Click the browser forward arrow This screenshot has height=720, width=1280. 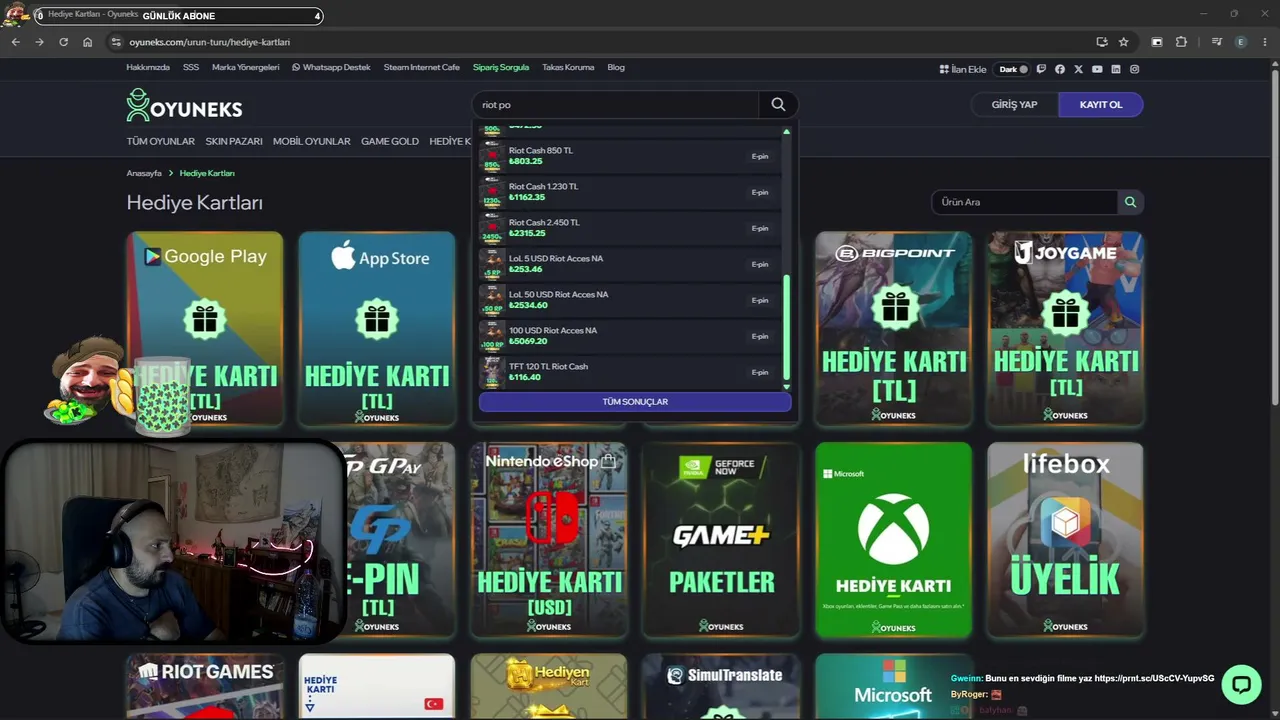[39, 42]
